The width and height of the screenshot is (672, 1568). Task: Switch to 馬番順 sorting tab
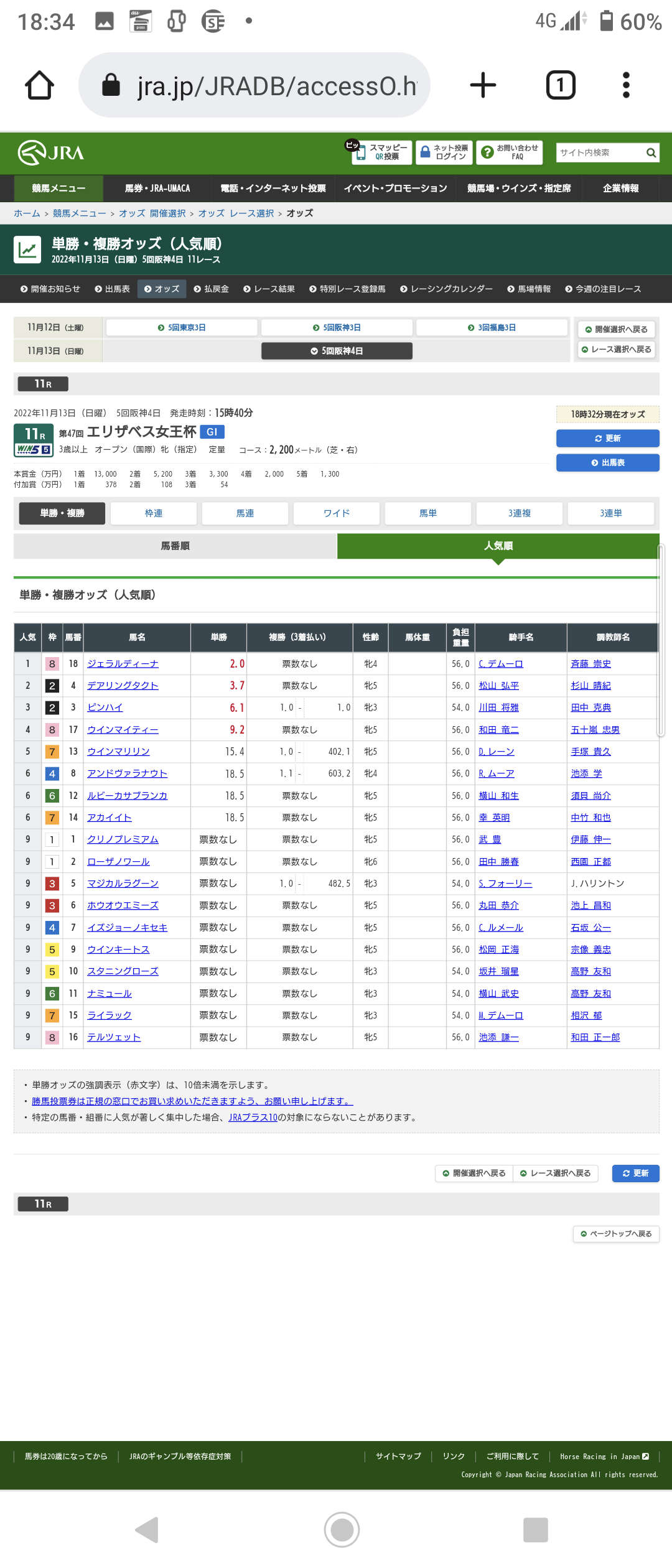coord(175,546)
